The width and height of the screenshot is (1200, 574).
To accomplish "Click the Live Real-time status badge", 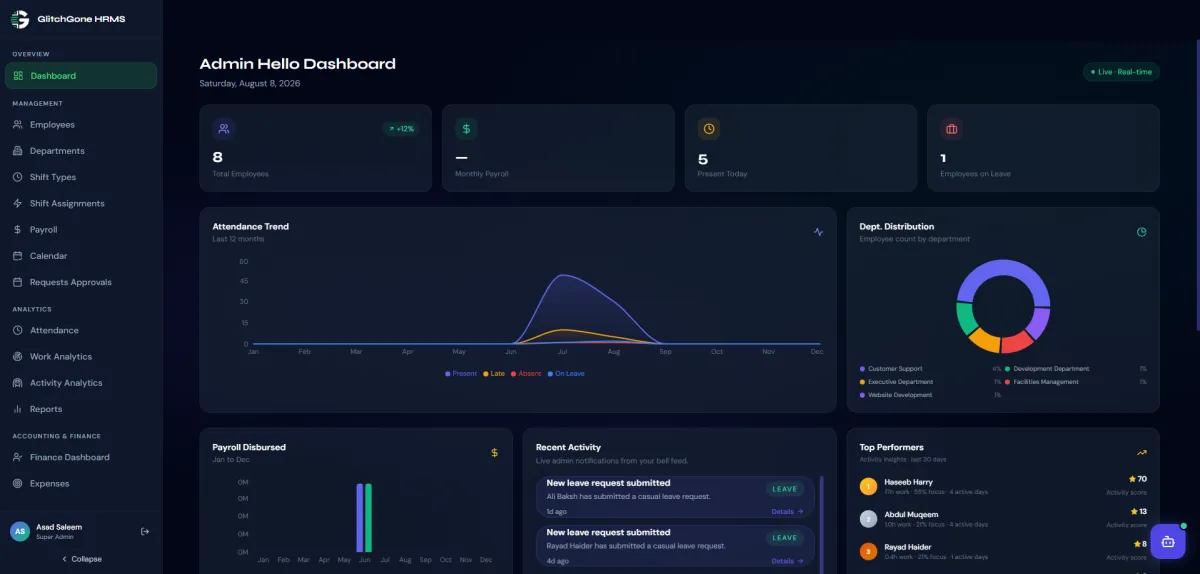I will pyautogui.click(x=1121, y=72).
